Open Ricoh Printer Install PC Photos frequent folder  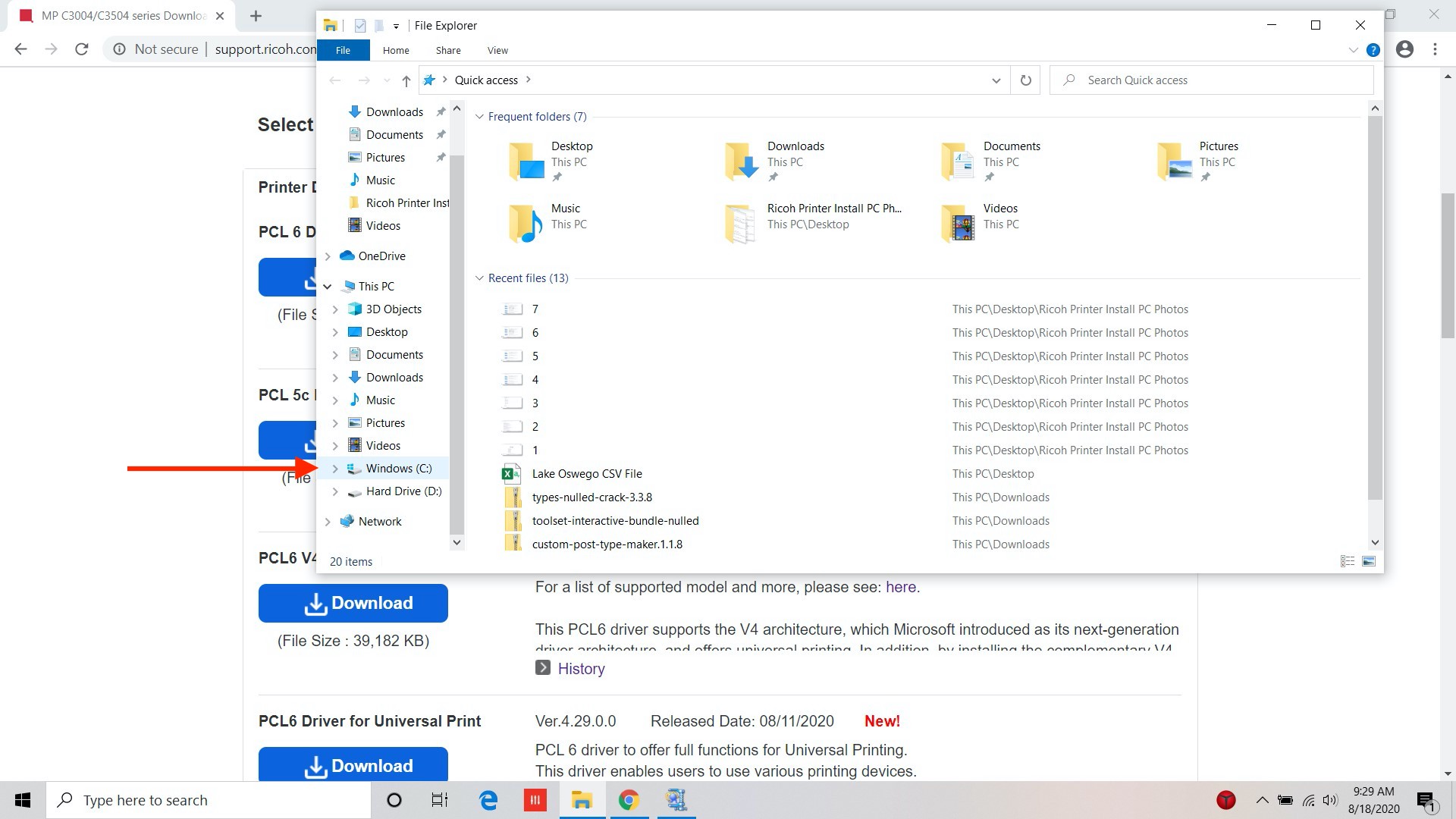(815, 223)
